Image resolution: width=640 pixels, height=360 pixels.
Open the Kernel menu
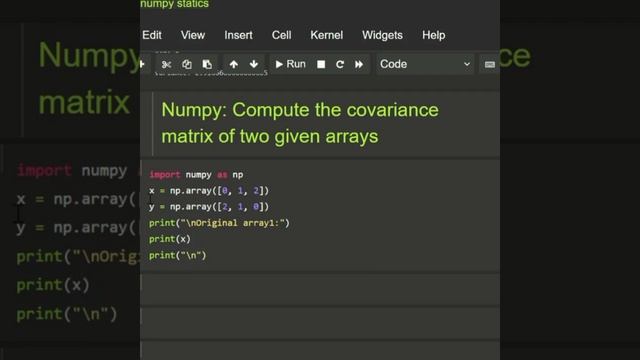click(x=327, y=35)
